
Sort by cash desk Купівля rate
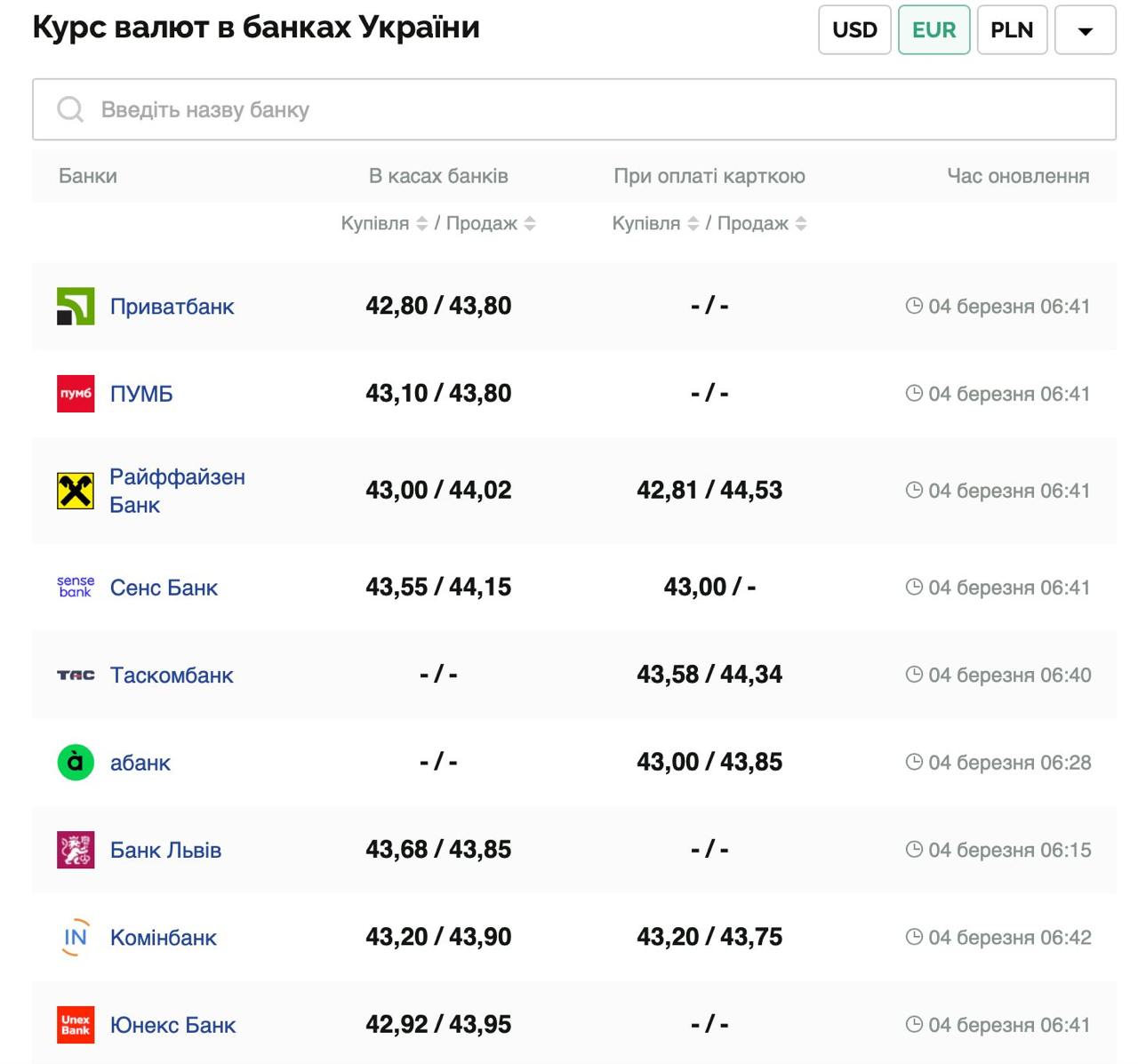(x=422, y=224)
